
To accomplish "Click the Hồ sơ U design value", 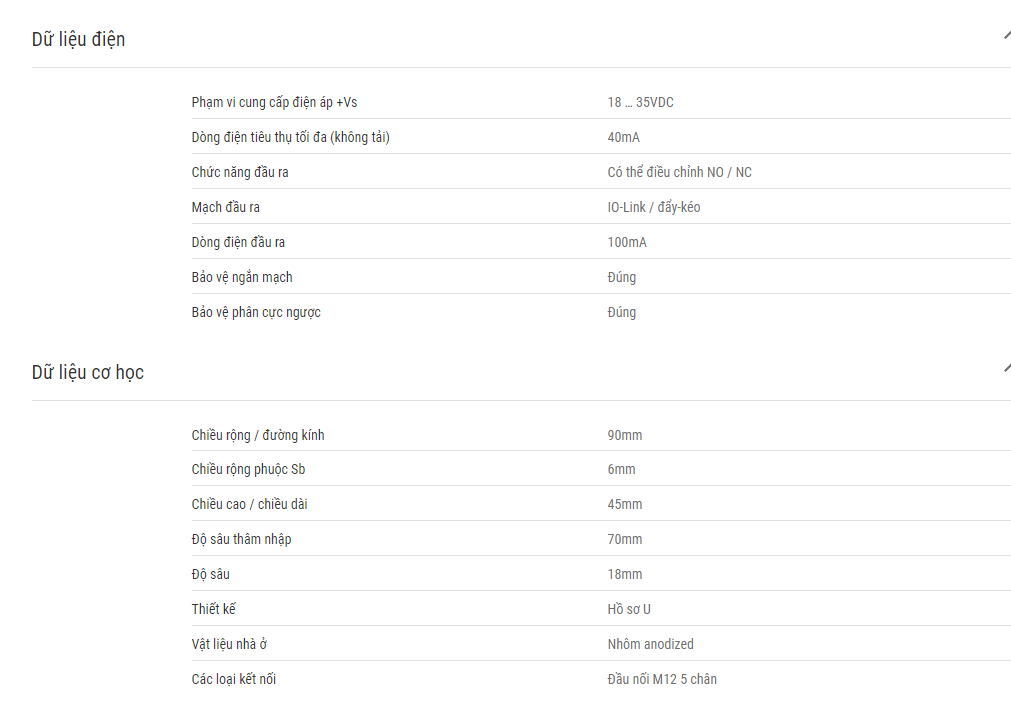I will 629,609.
